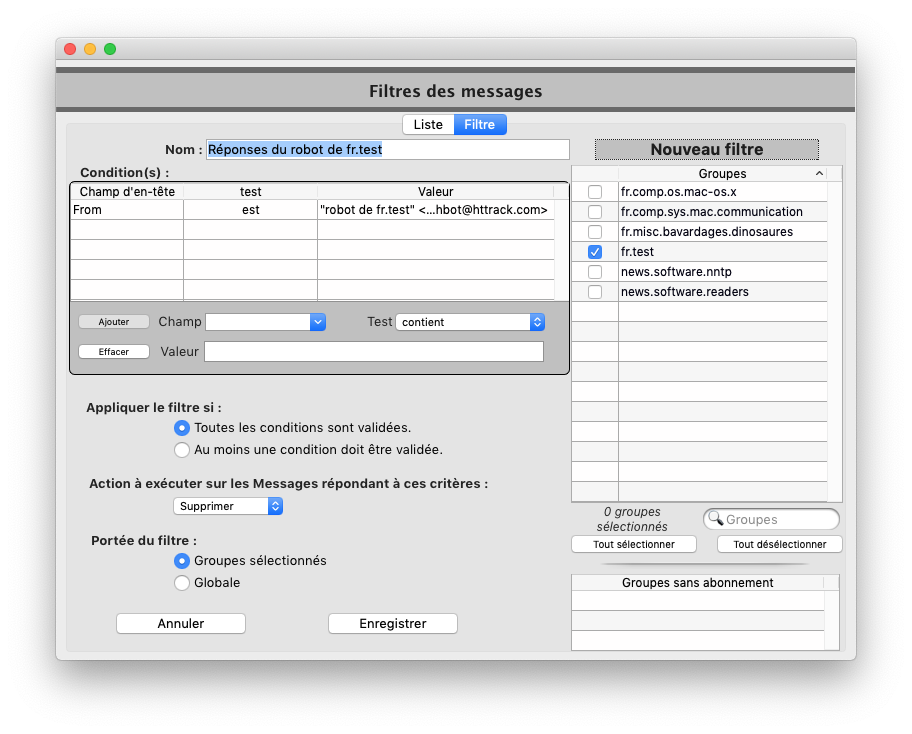Select the Globale scope option
The height and width of the screenshot is (734, 912).
[x=207, y=583]
